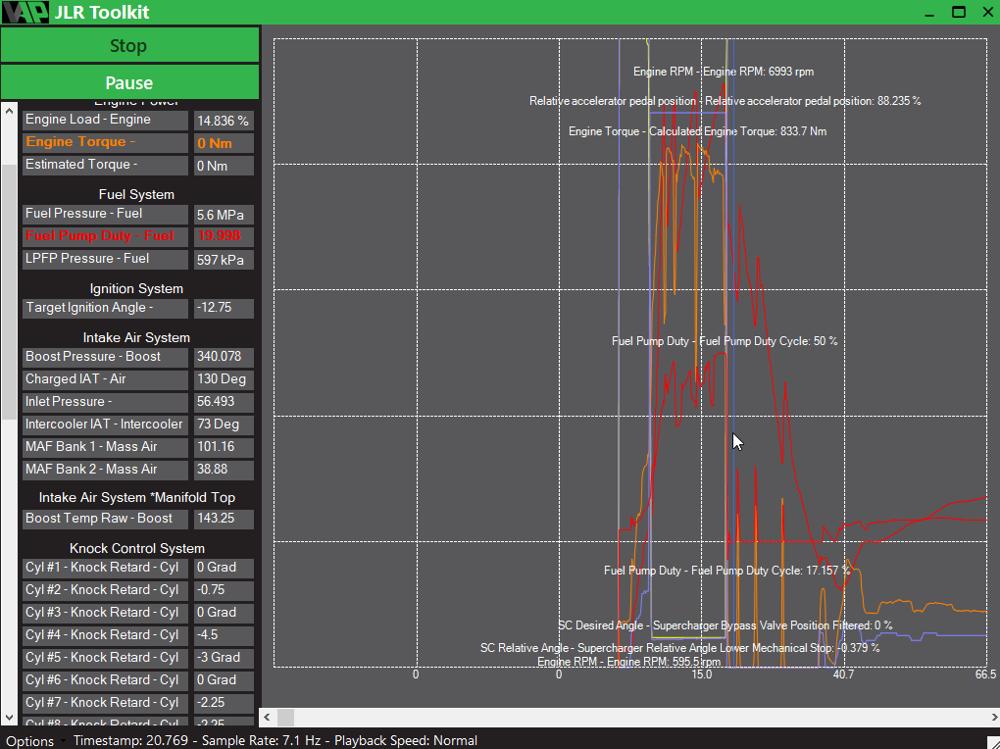Toggle highlighted Fuel Pump Duty parameter
1000x749 pixels.
[x=105, y=236]
